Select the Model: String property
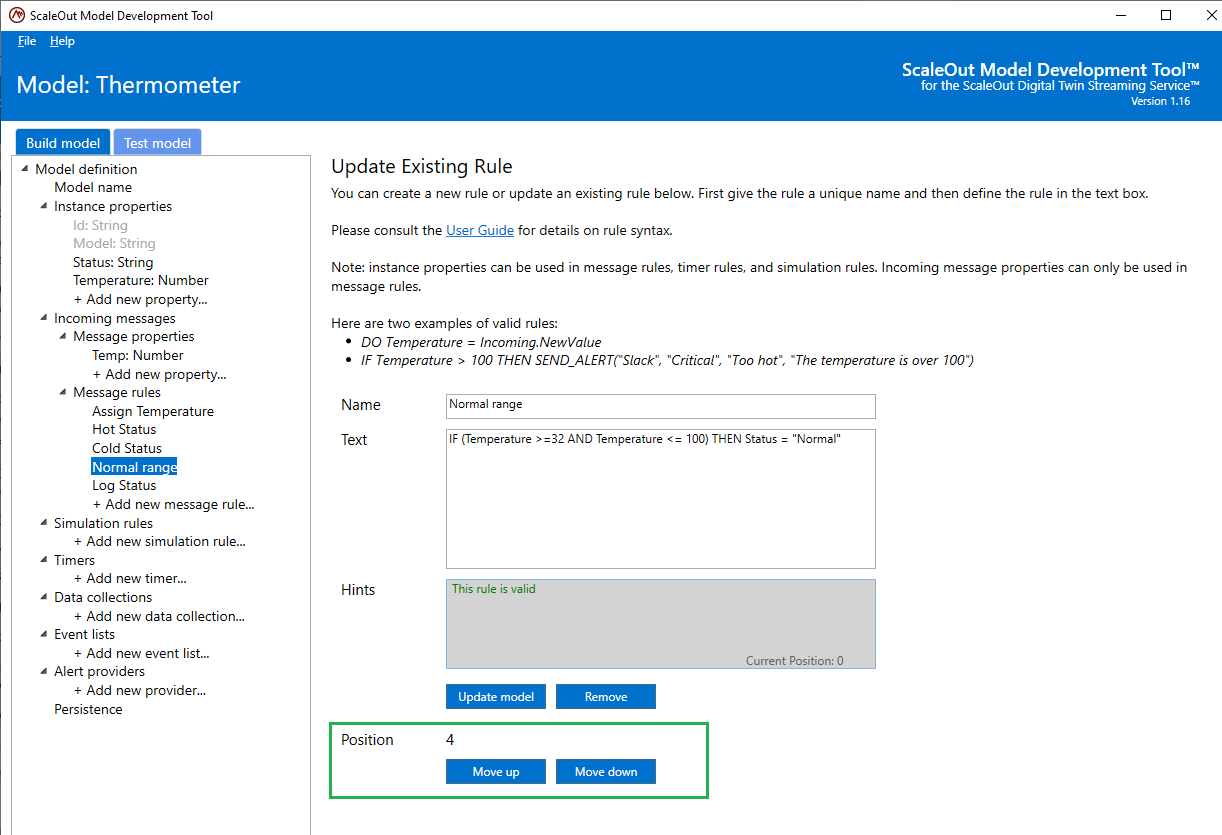 pyautogui.click(x=114, y=243)
